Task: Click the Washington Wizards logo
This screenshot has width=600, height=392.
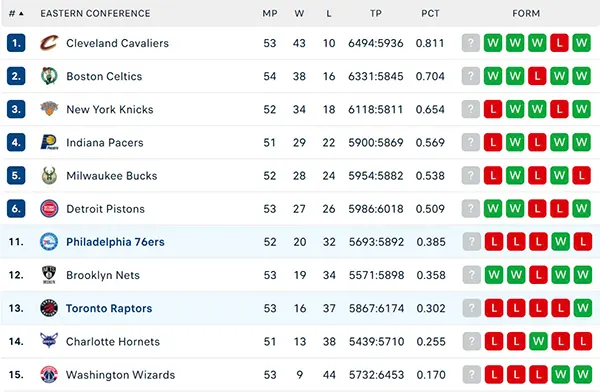Action: pos(49,374)
